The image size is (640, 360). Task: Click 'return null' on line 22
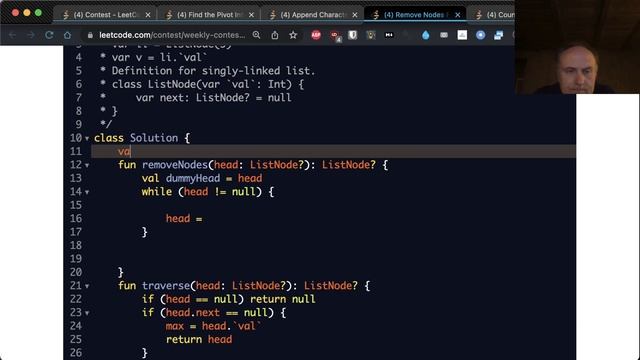pyautogui.click(x=282, y=299)
